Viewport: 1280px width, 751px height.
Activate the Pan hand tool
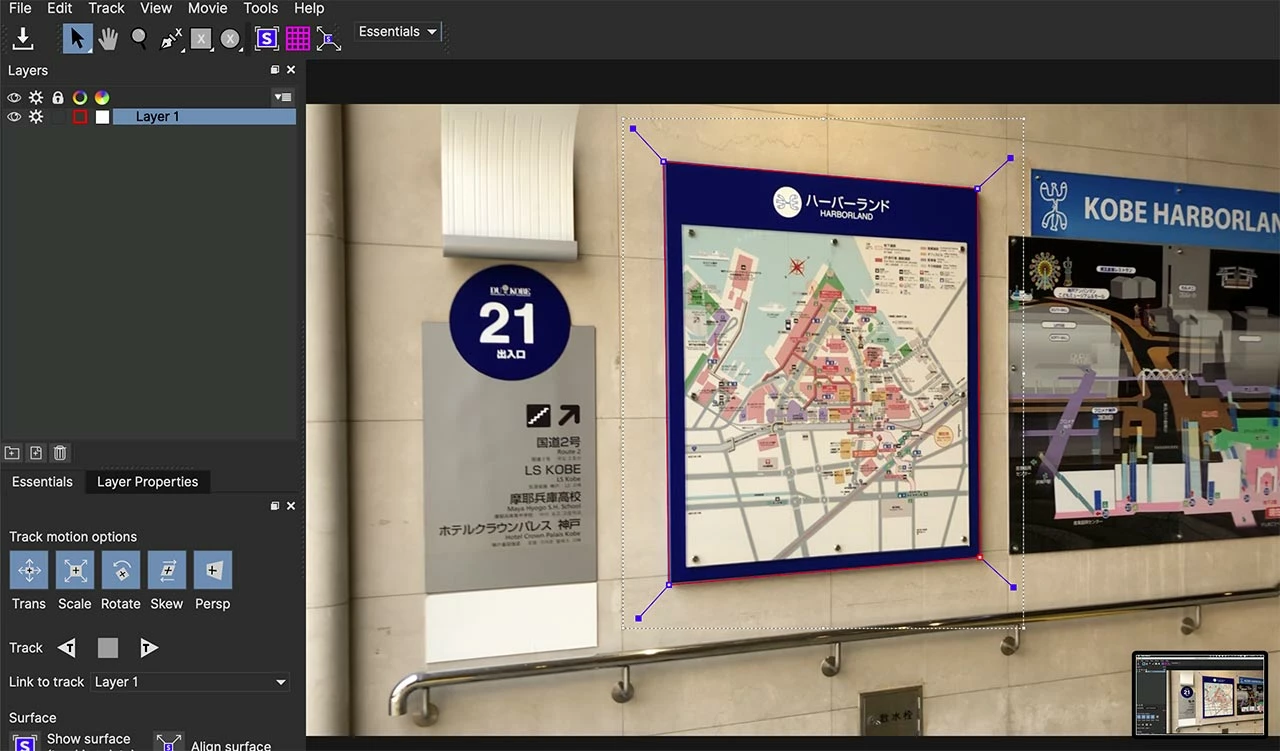pyautogui.click(x=108, y=39)
